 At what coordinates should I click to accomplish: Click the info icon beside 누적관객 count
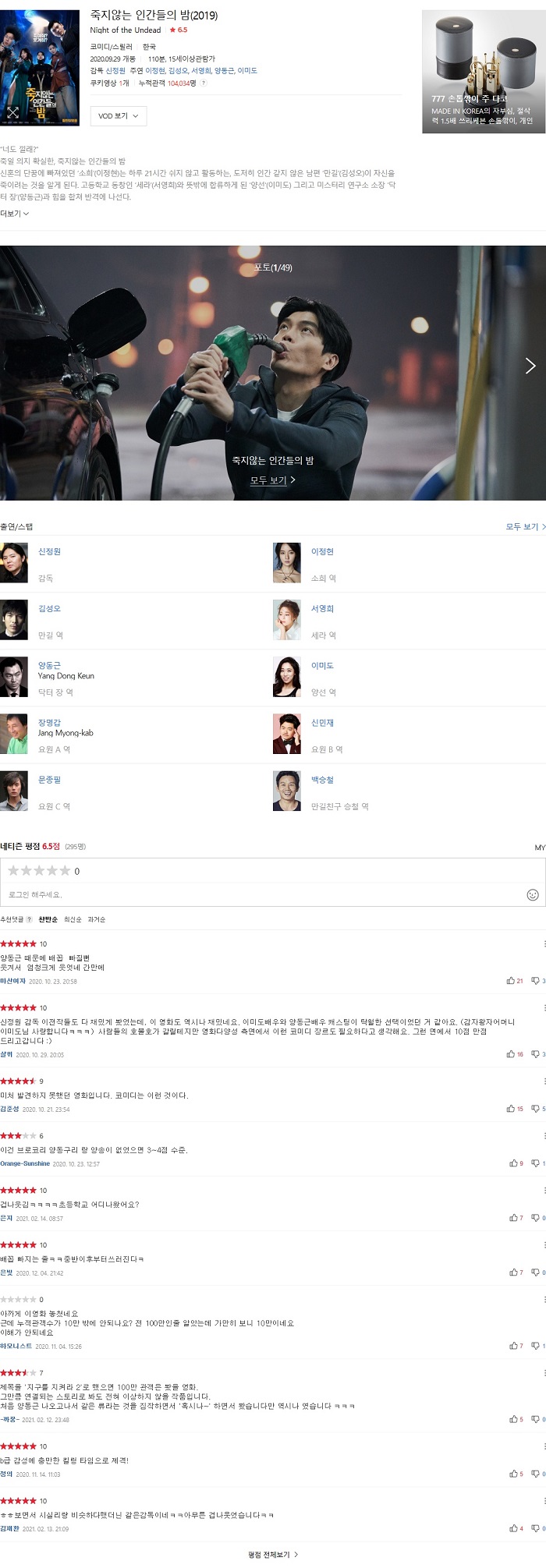[204, 83]
